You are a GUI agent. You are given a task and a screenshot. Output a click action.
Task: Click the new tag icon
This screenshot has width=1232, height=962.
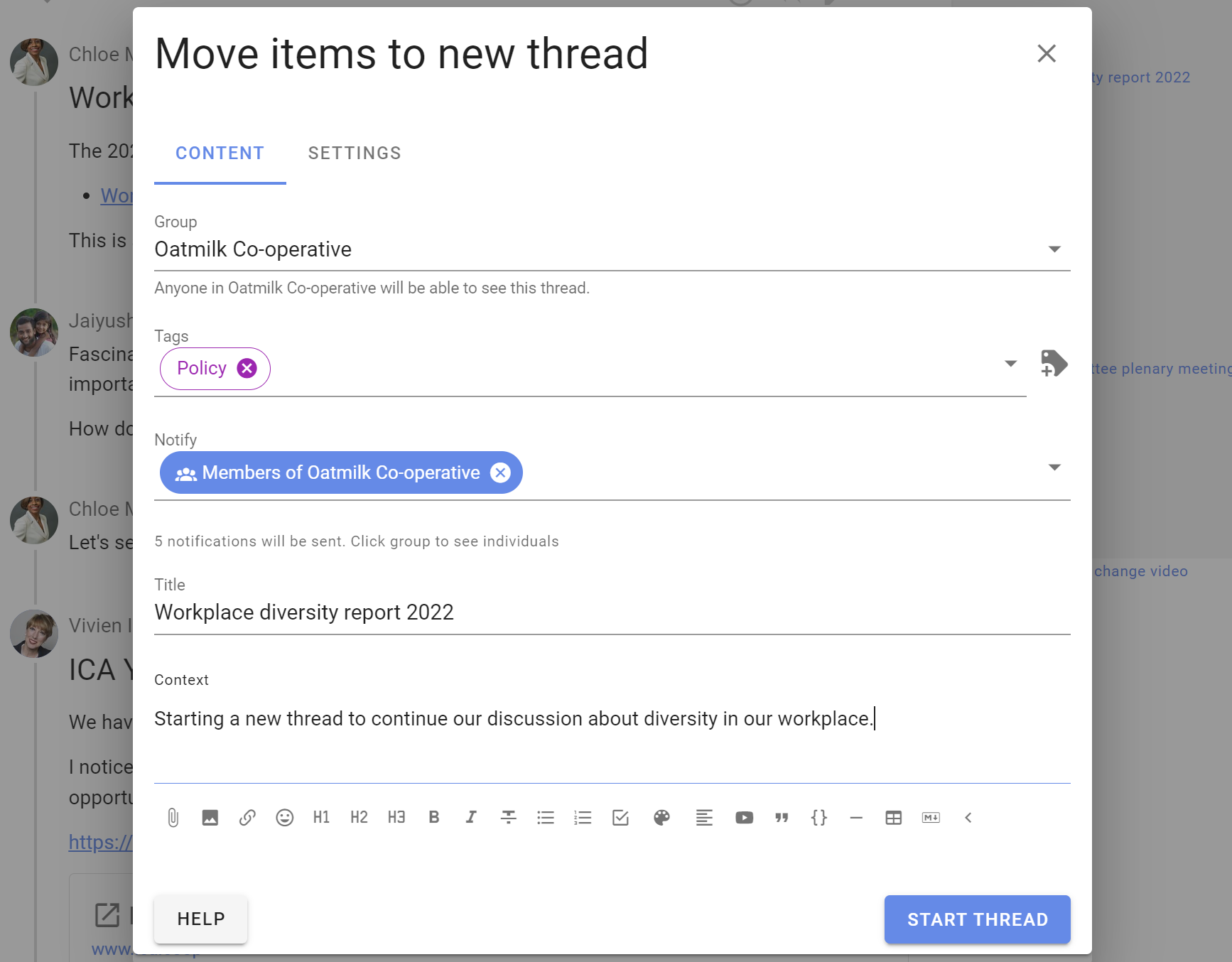(1054, 363)
